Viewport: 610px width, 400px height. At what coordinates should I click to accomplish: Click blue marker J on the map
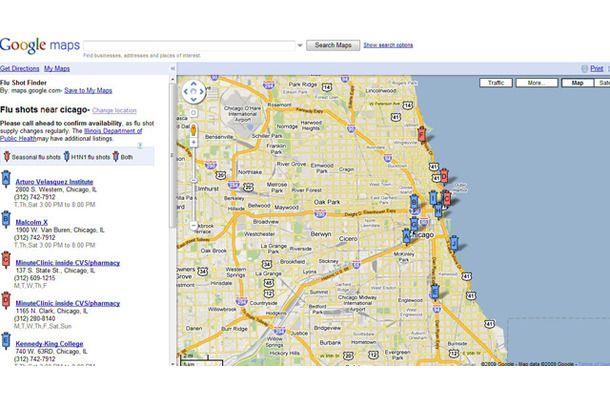click(453, 244)
